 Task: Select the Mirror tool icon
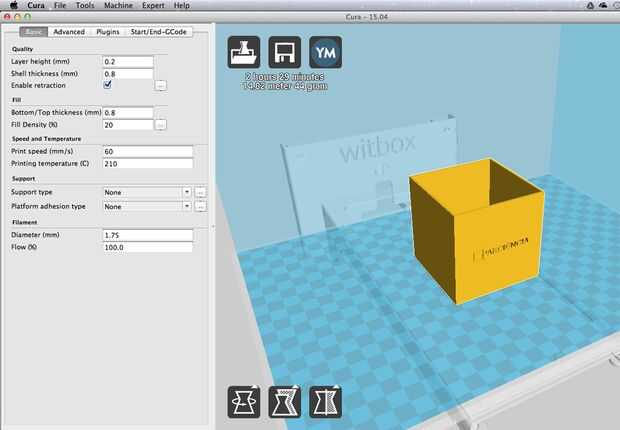tap(325, 402)
